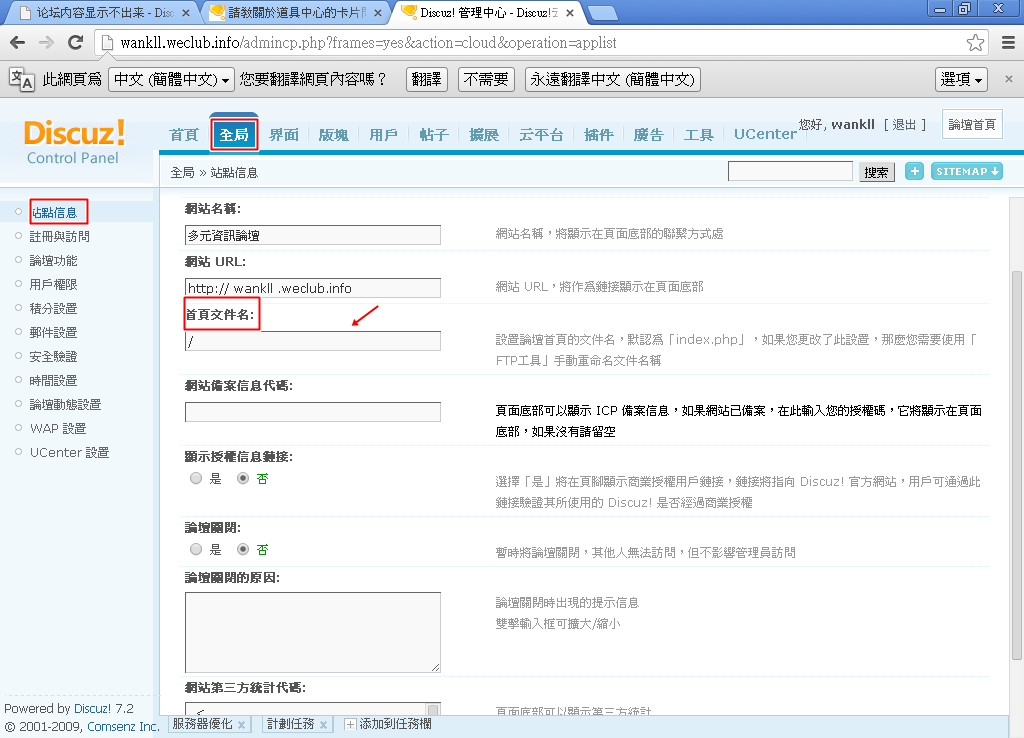Expand the 選項 translate options dropdown
The image size is (1024, 738).
[x=962, y=80]
